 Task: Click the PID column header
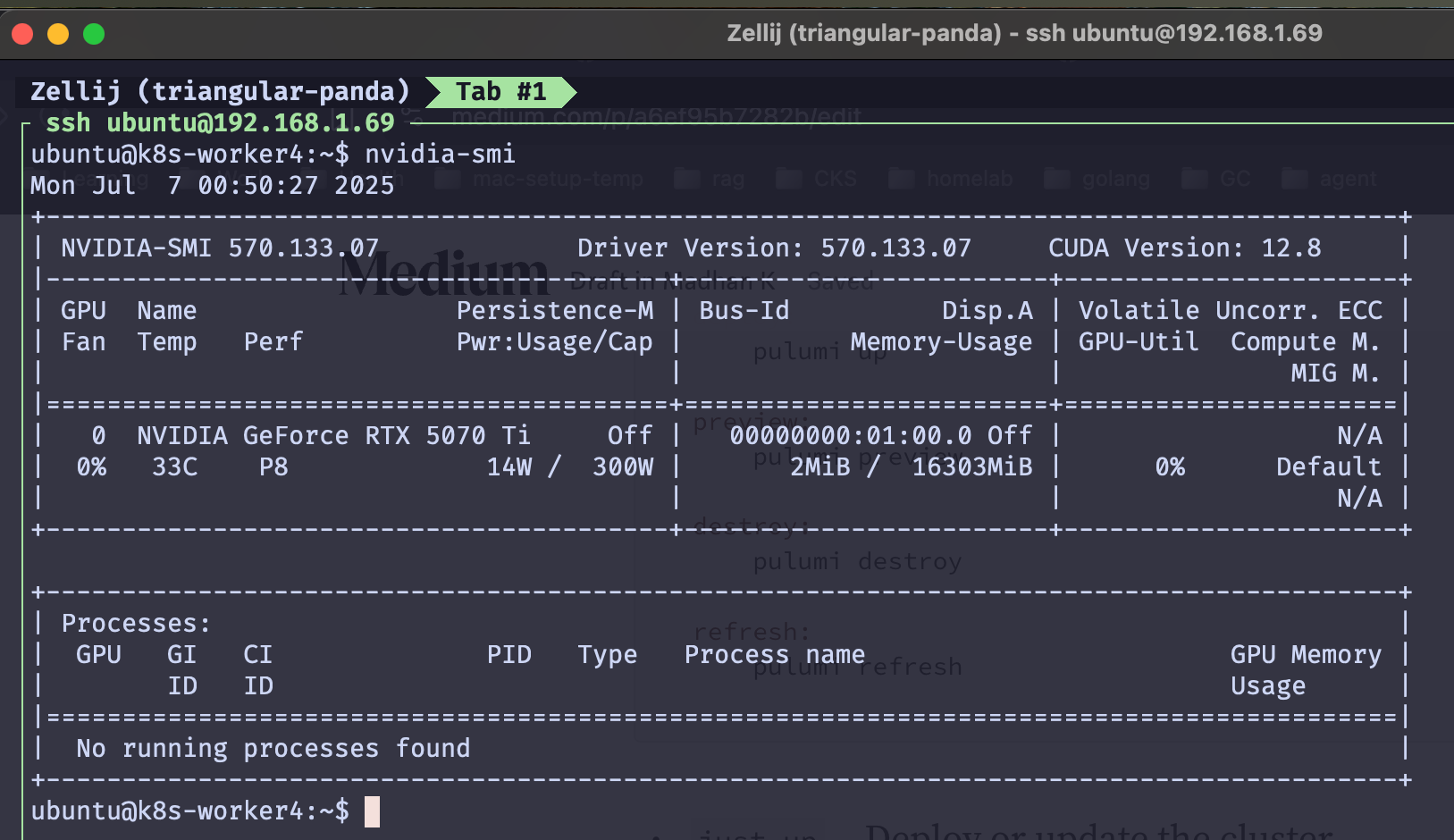pyautogui.click(x=509, y=654)
